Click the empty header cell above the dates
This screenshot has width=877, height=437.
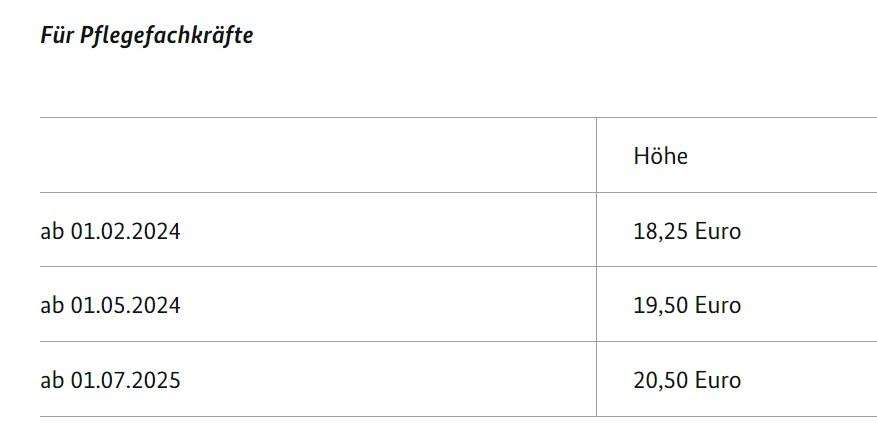click(x=318, y=155)
